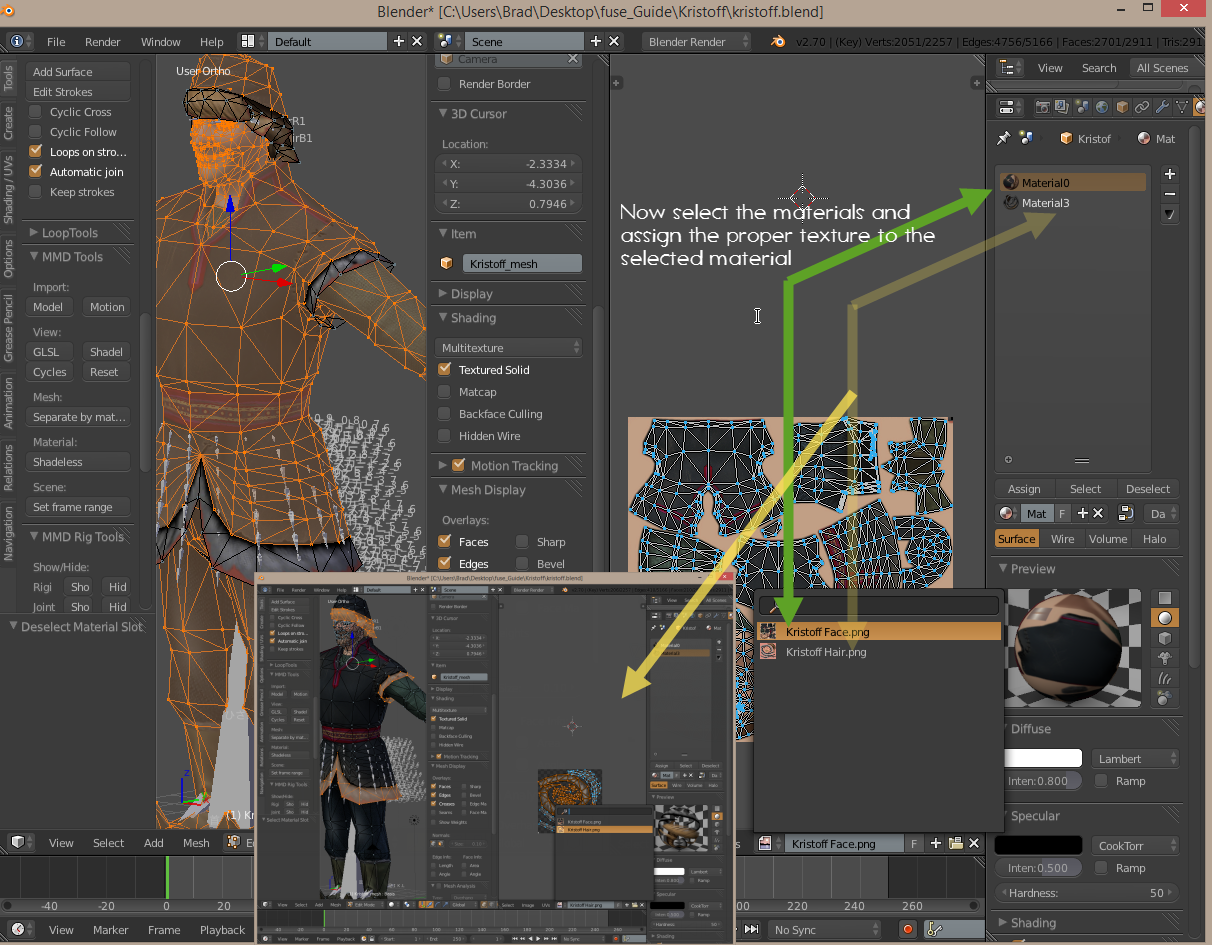This screenshot has width=1212, height=945.
Task: Click the World properties globe icon
Action: coord(1102,107)
